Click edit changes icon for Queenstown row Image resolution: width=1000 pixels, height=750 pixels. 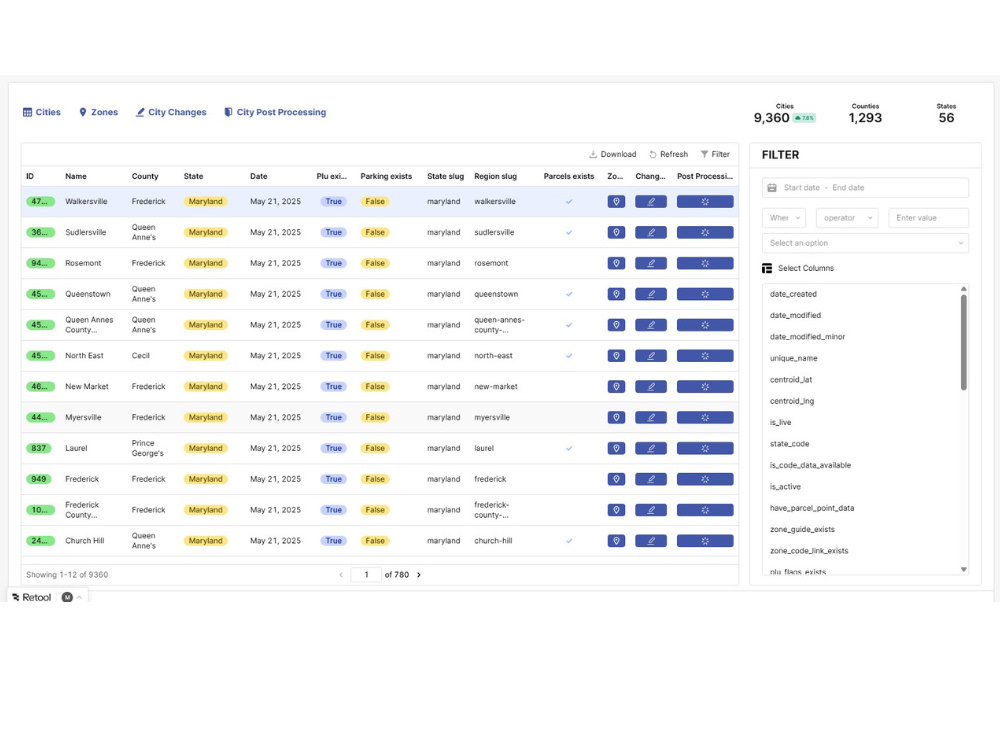pyautogui.click(x=651, y=294)
